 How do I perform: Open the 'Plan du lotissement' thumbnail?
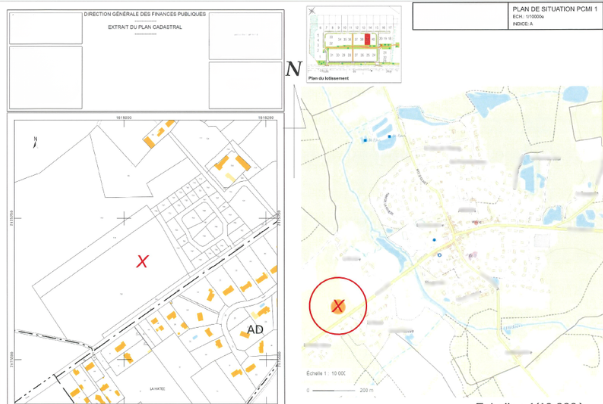click(354, 44)
